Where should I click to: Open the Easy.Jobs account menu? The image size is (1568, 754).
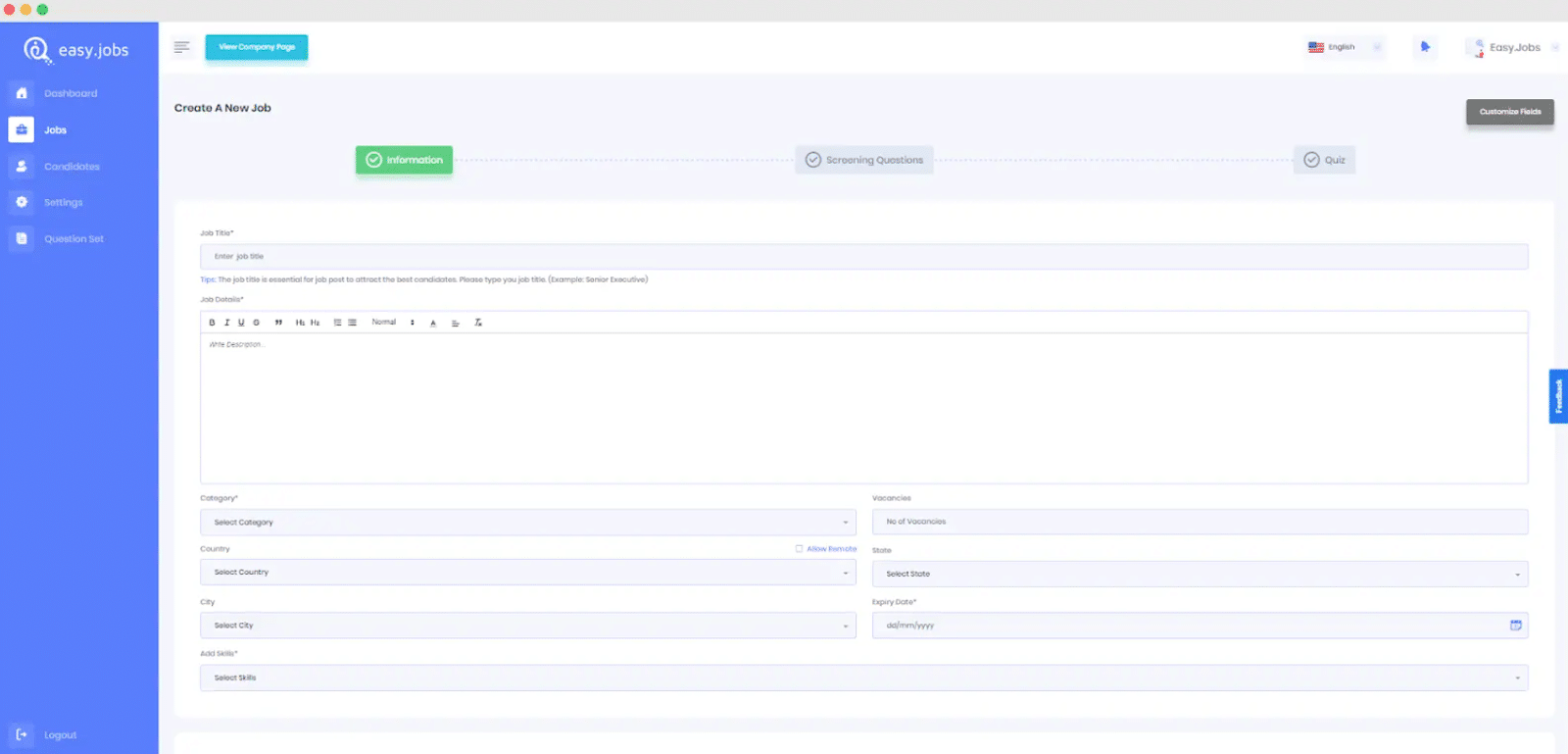(x=1512, y=47)
